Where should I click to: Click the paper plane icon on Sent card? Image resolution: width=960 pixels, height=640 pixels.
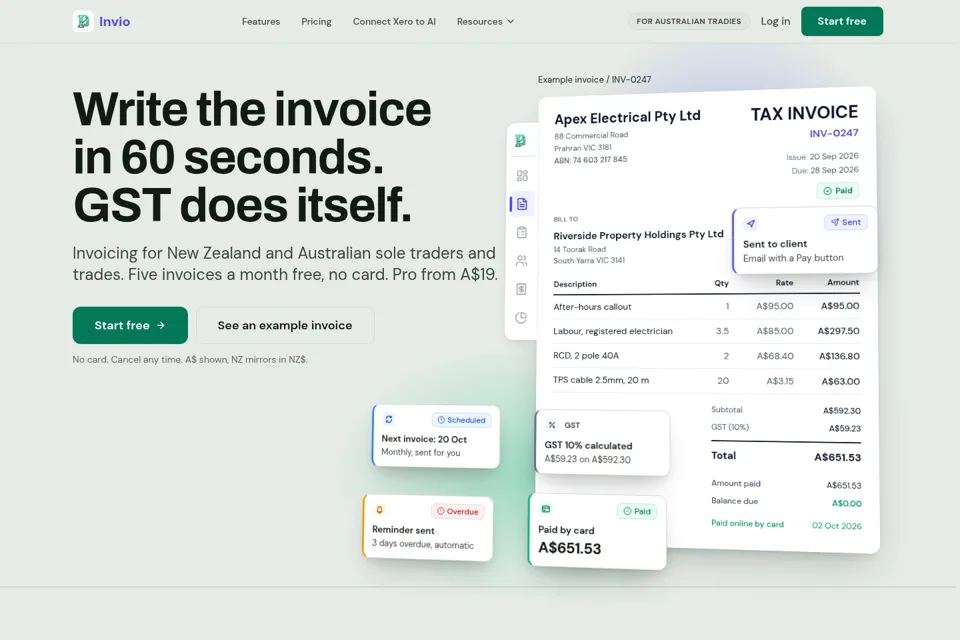(x=751, y=224)
